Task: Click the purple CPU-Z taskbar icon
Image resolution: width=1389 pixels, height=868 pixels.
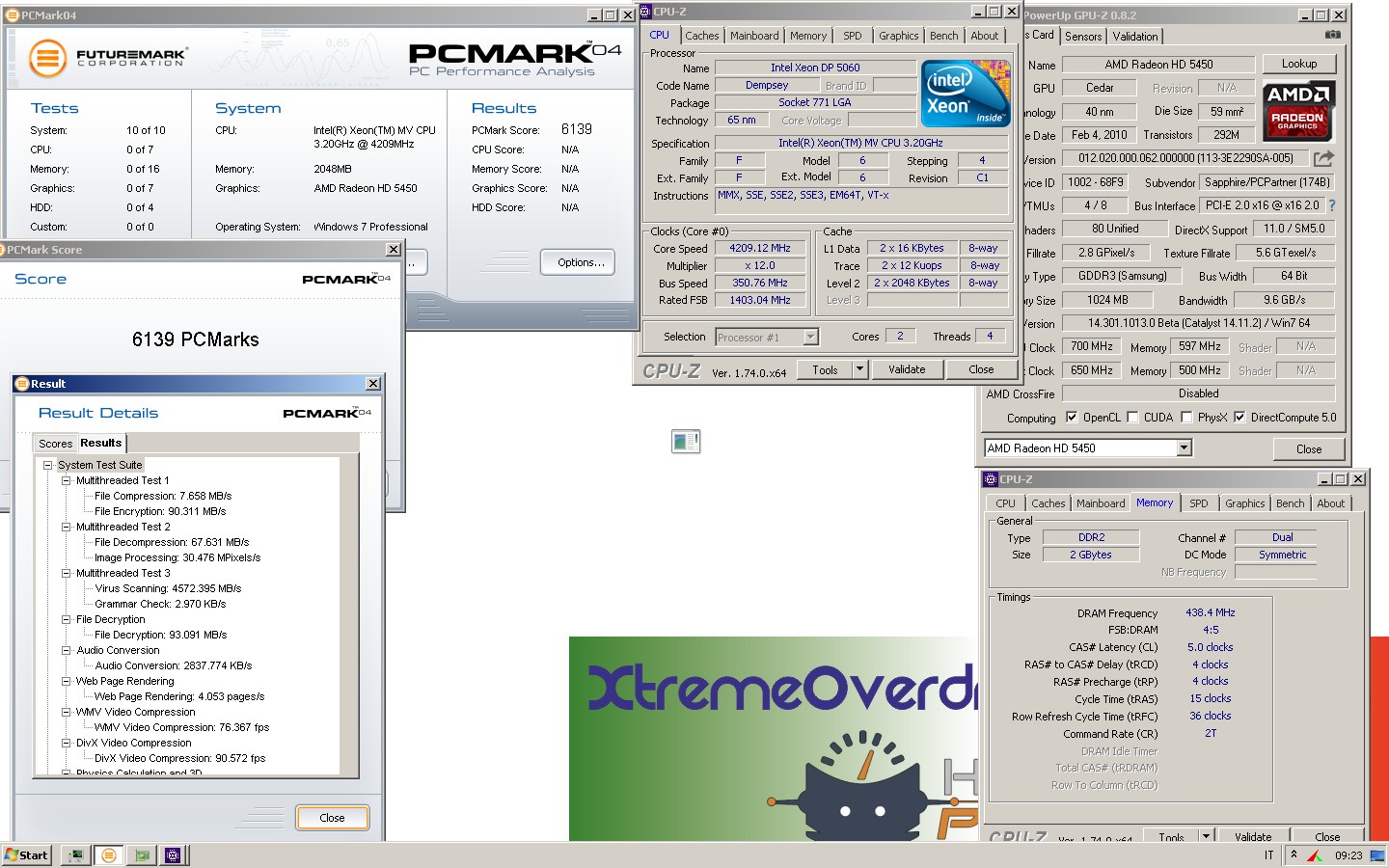Action: [174, 854]
